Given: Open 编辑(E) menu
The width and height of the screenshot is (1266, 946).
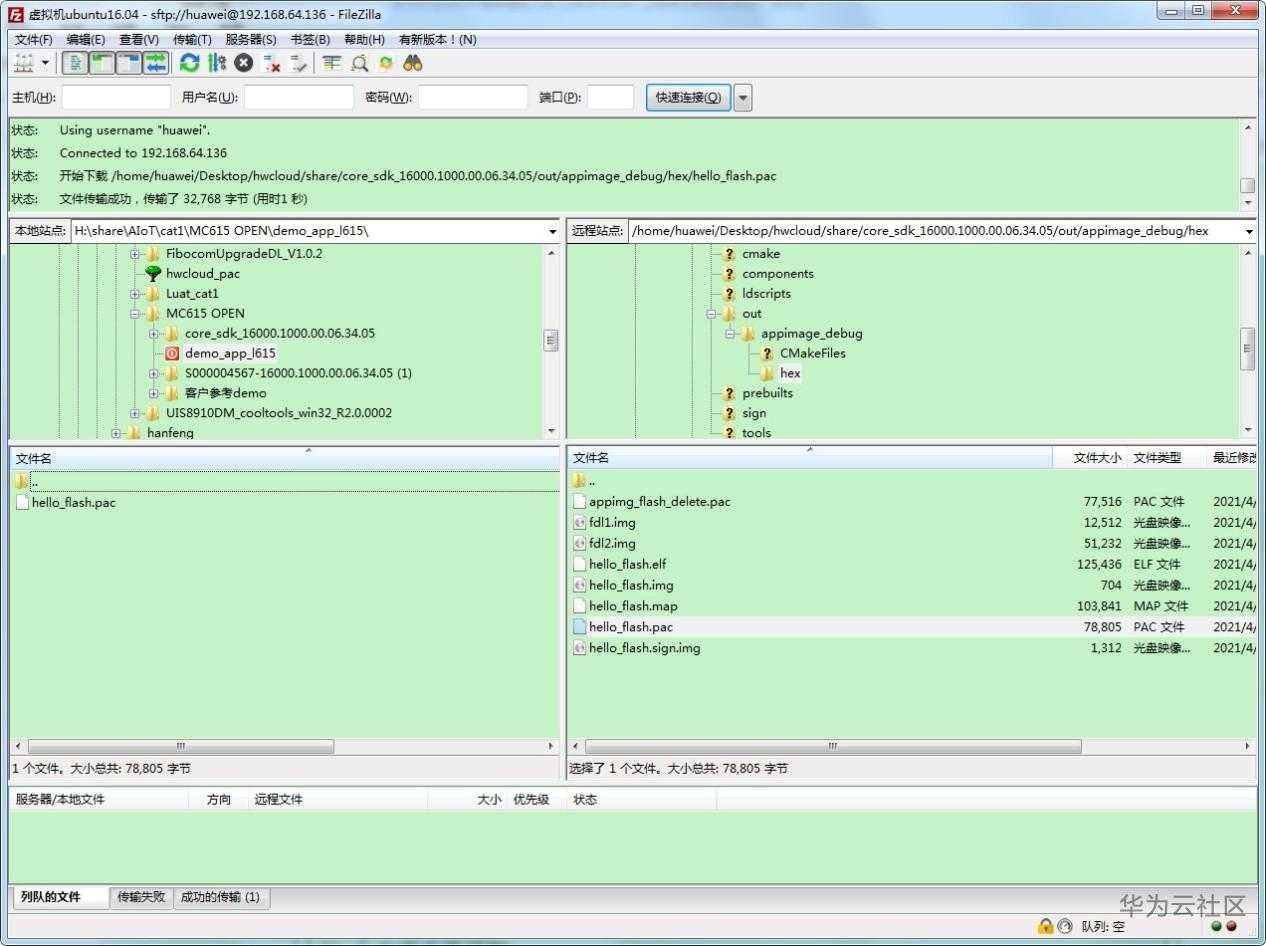Looking at the screenshot, I should pos(85,39).
